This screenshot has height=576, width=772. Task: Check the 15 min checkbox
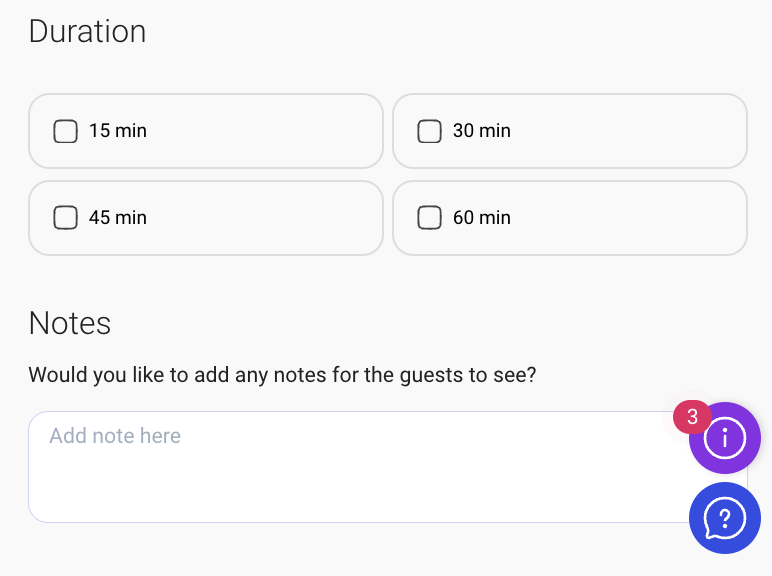click(65, 131)
